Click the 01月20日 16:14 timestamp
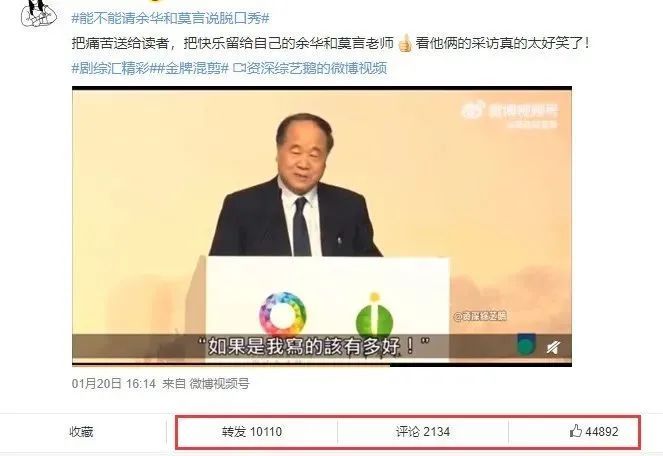This screenshot has height=456, width=663. point(114,384)
